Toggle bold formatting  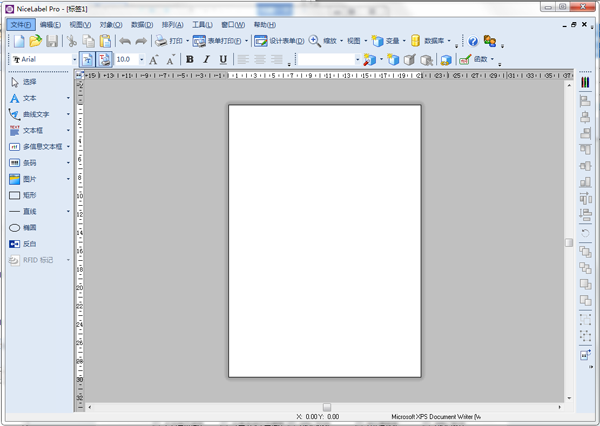[190, 60]
